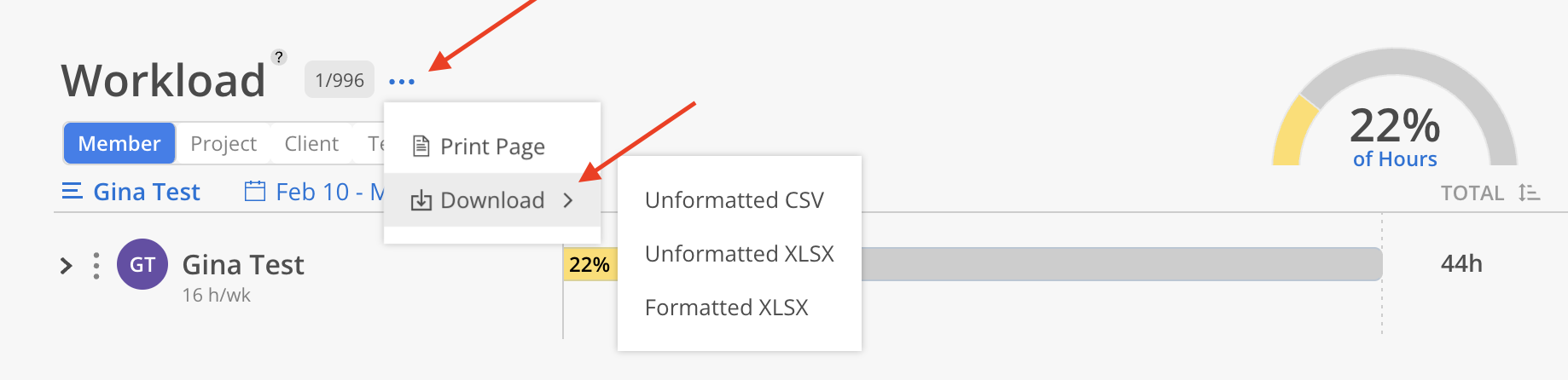This screenshot has height=380, width=1568.
Task: Click the 22% yellow workload bar
Action: (x=589, y=265)
